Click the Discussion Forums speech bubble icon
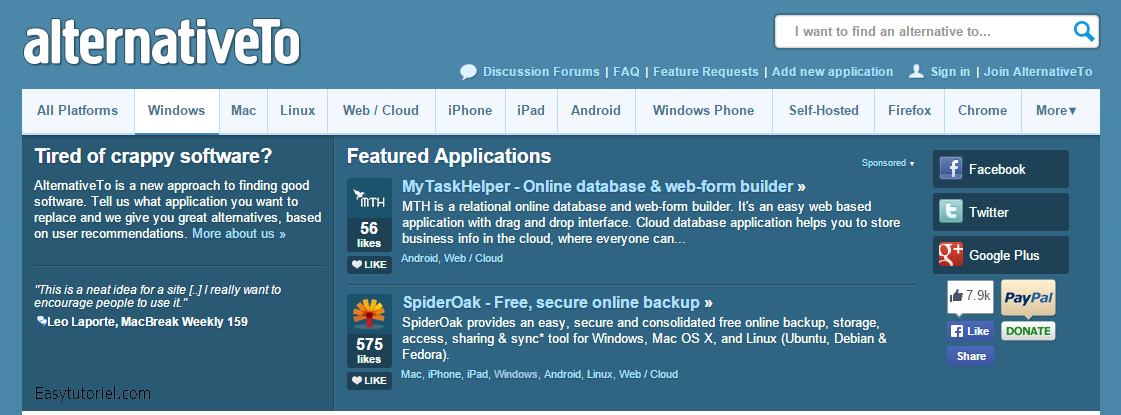This screenshot has height=415, width=1121. pyautogui.click(x=468, y=72)
